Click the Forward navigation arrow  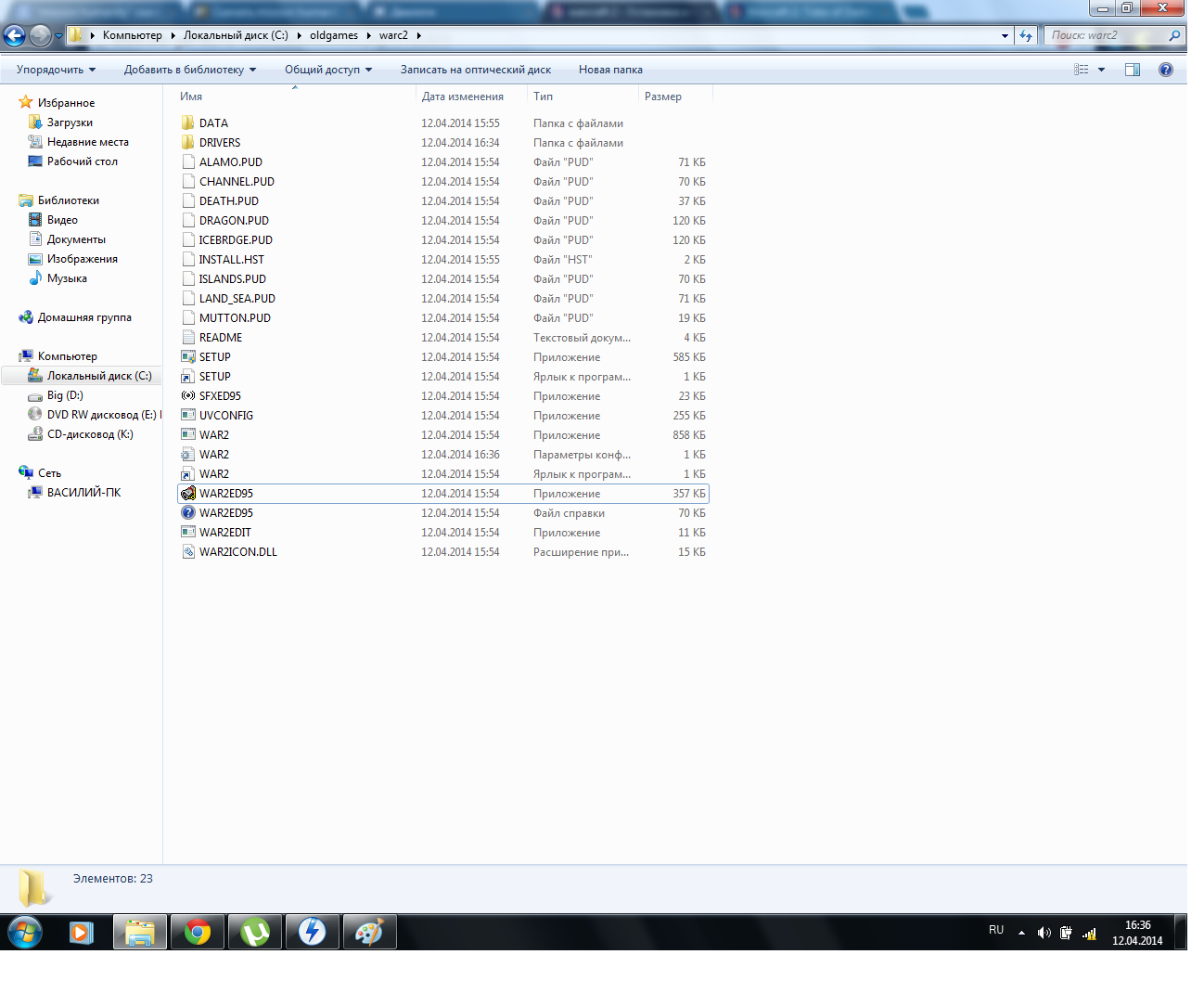click(x=40, y=36)
